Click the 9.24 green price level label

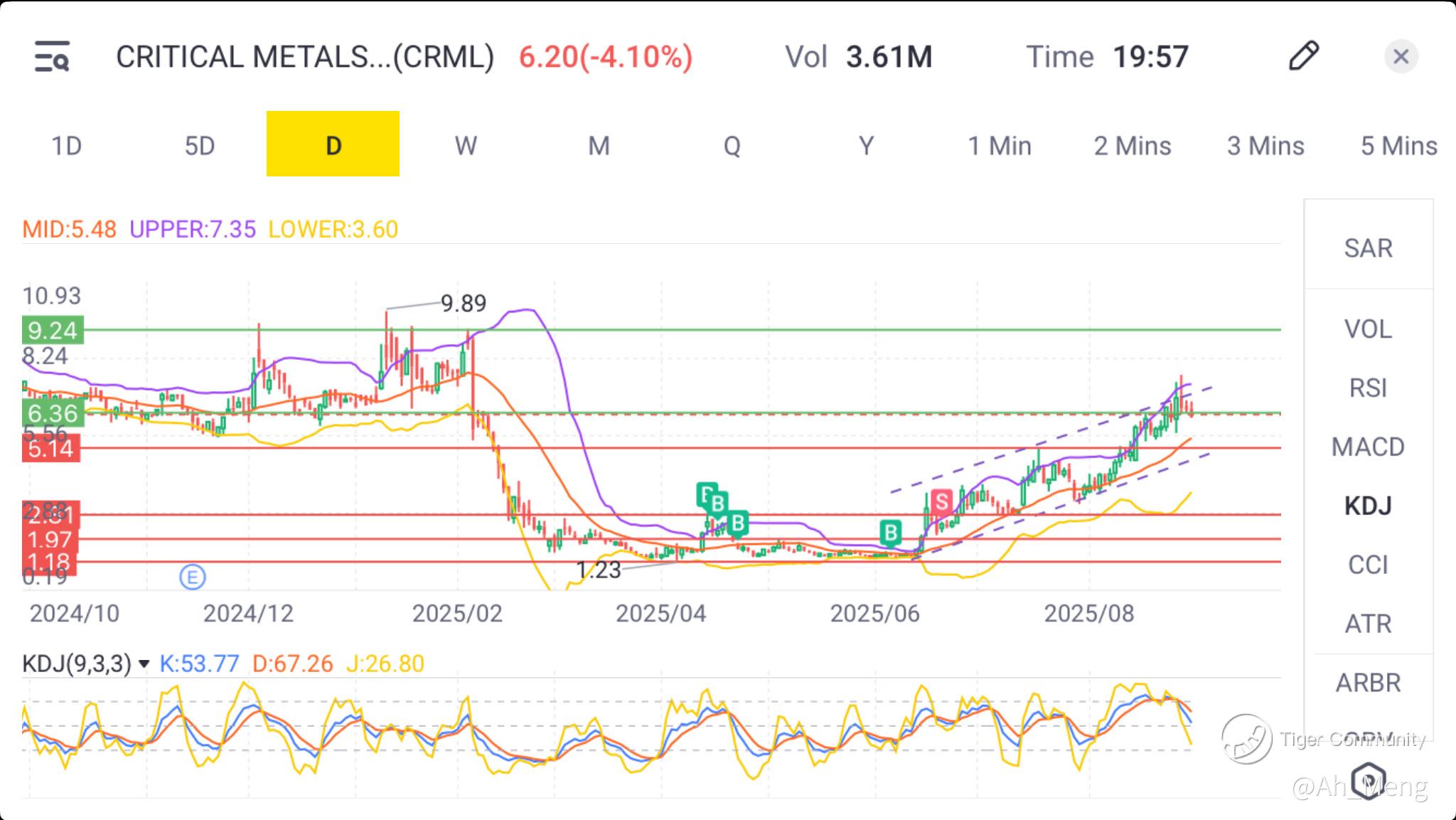coord(53,330)
